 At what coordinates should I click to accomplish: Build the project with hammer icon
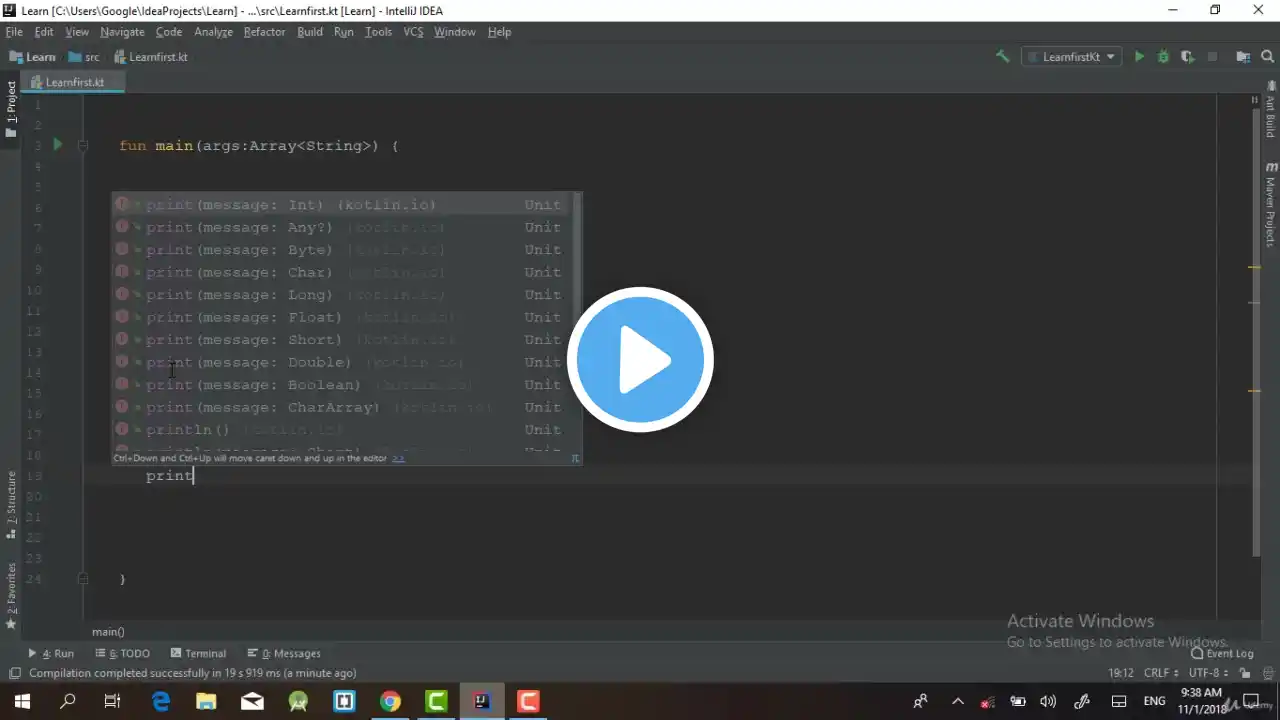[x=1002, y=57]
